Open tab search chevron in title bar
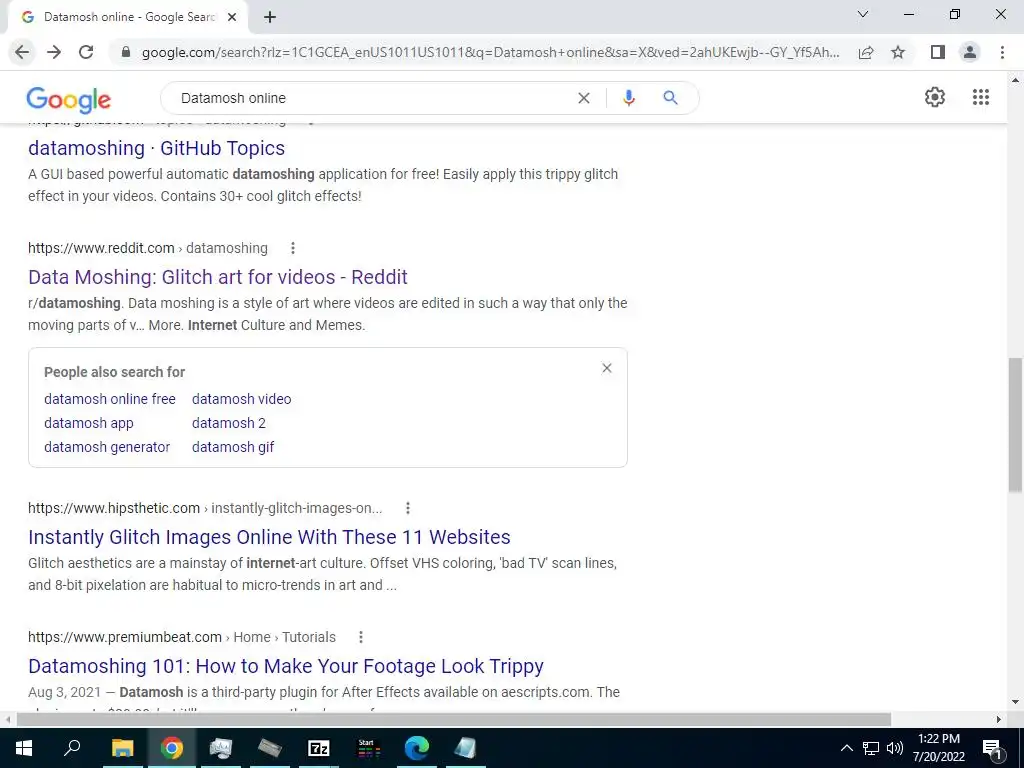The width and height of the screenshot is (1024, 768). (x=863, y=14)
